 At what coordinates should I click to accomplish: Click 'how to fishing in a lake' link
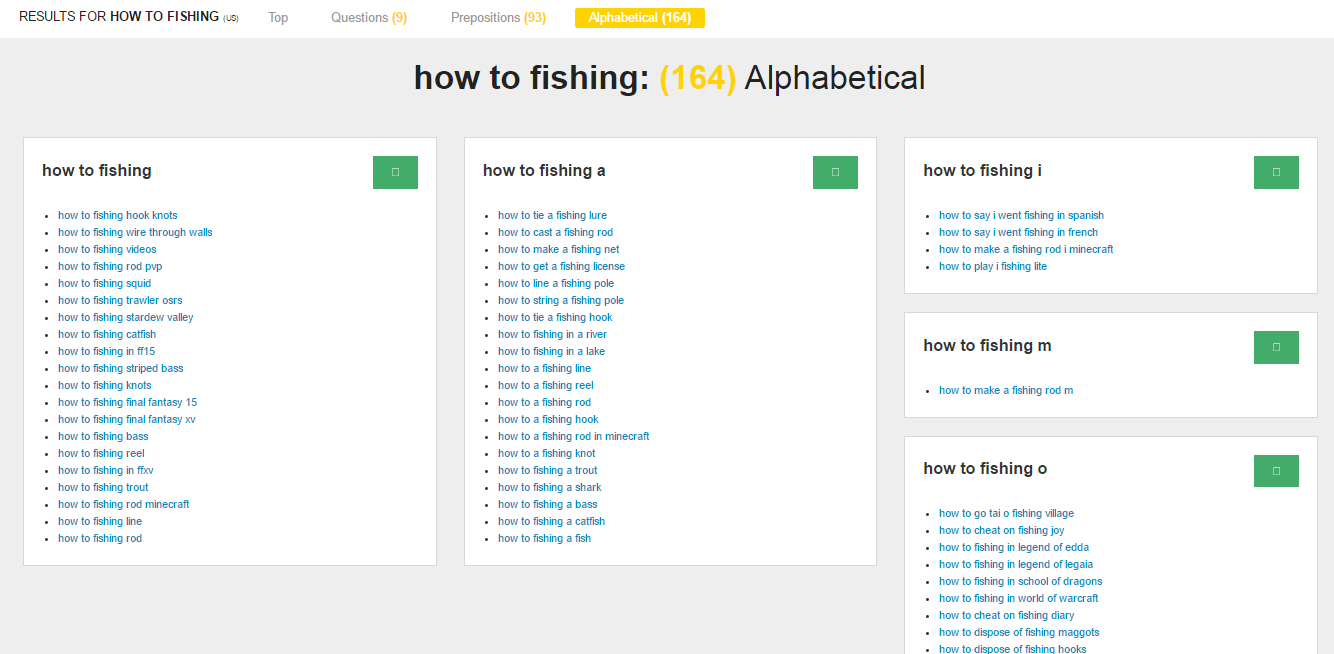click(x=552, y=351)
